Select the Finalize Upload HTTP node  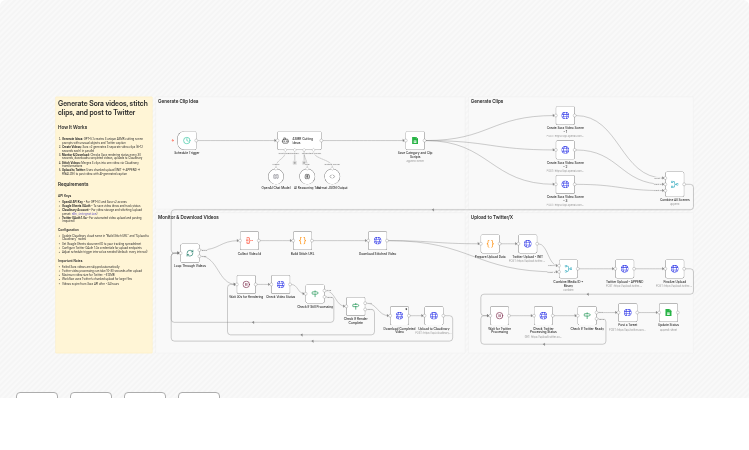coord(674,268)
